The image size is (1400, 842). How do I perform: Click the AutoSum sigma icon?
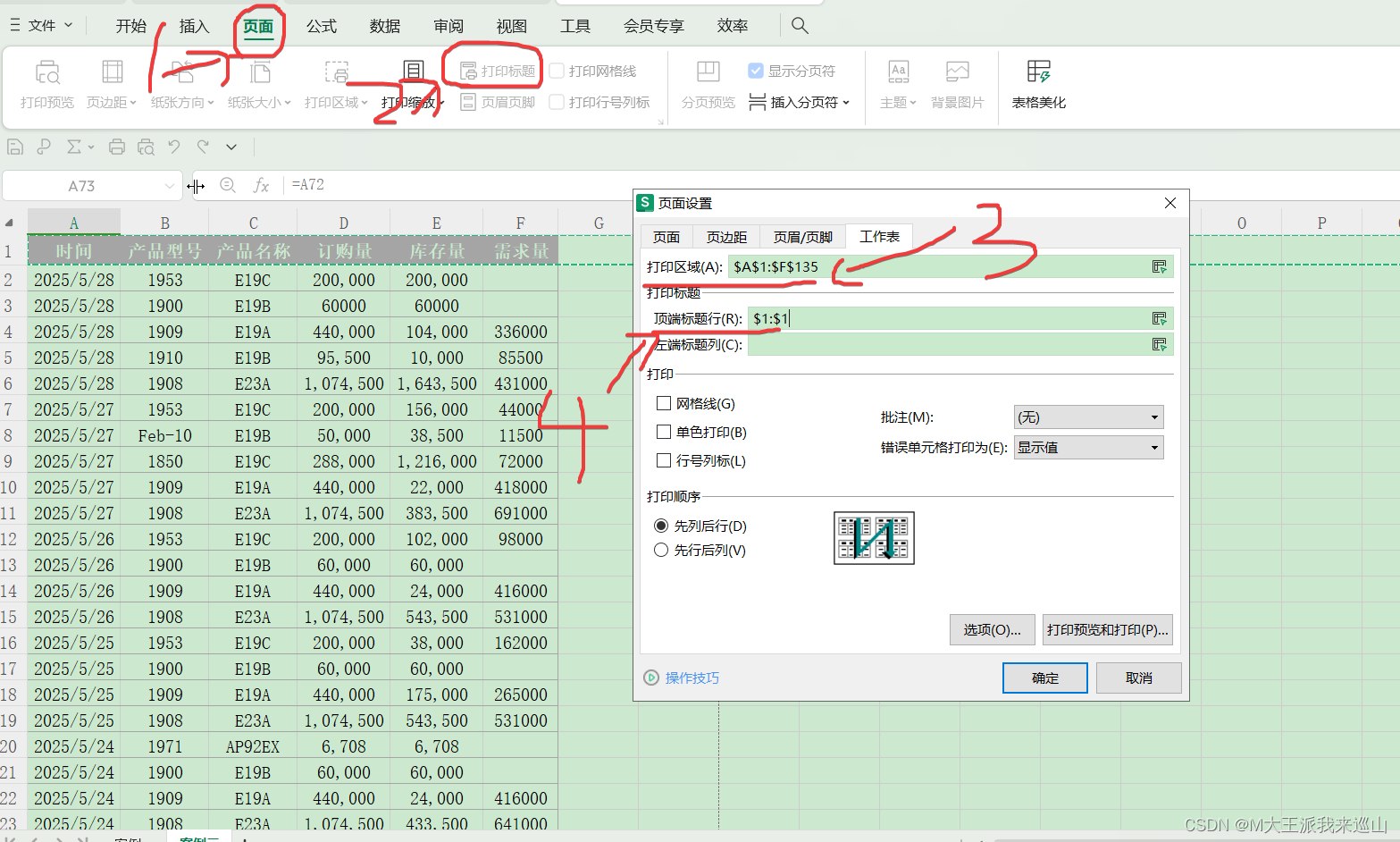click(74, 147)
